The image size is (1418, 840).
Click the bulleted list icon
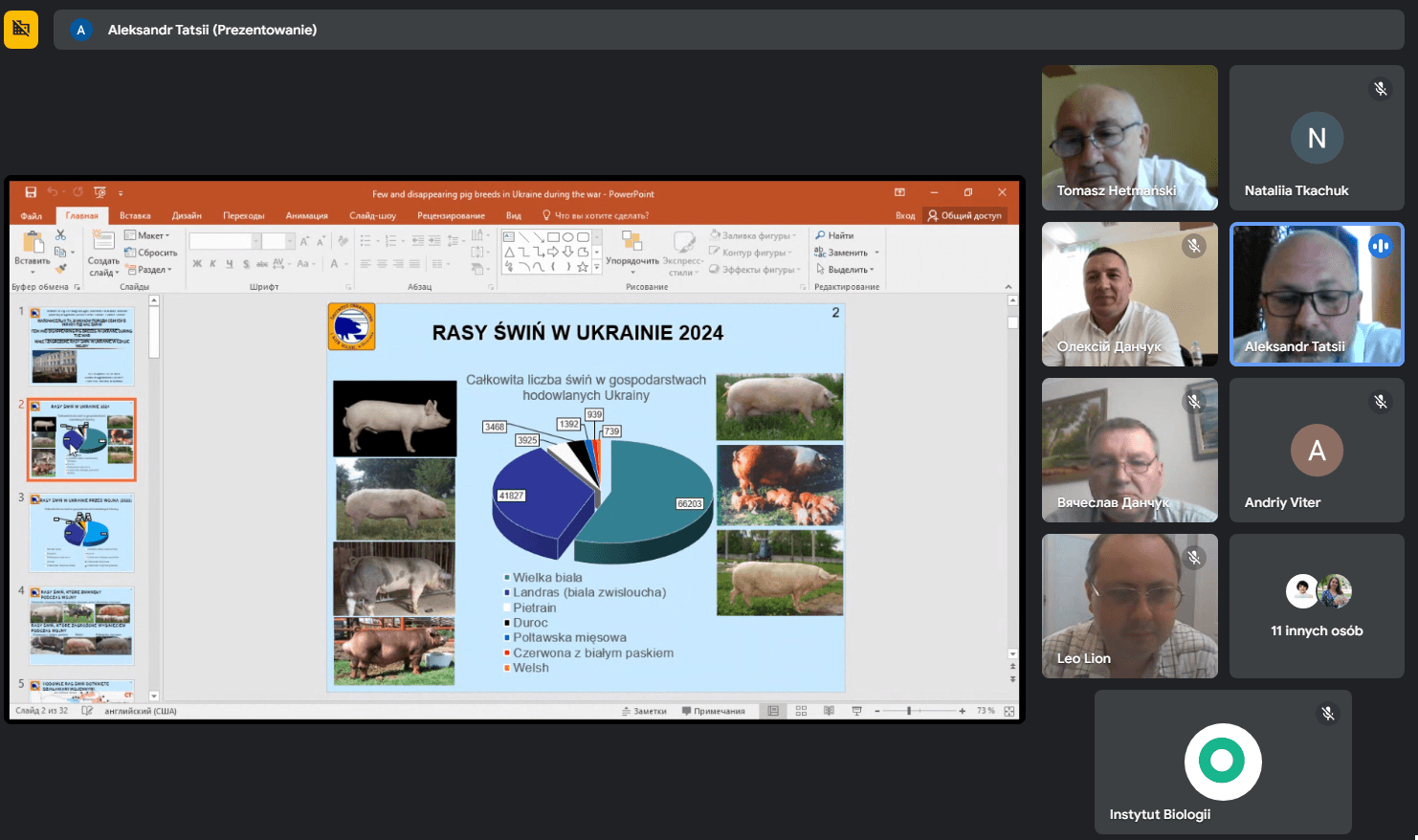(366, 240)
